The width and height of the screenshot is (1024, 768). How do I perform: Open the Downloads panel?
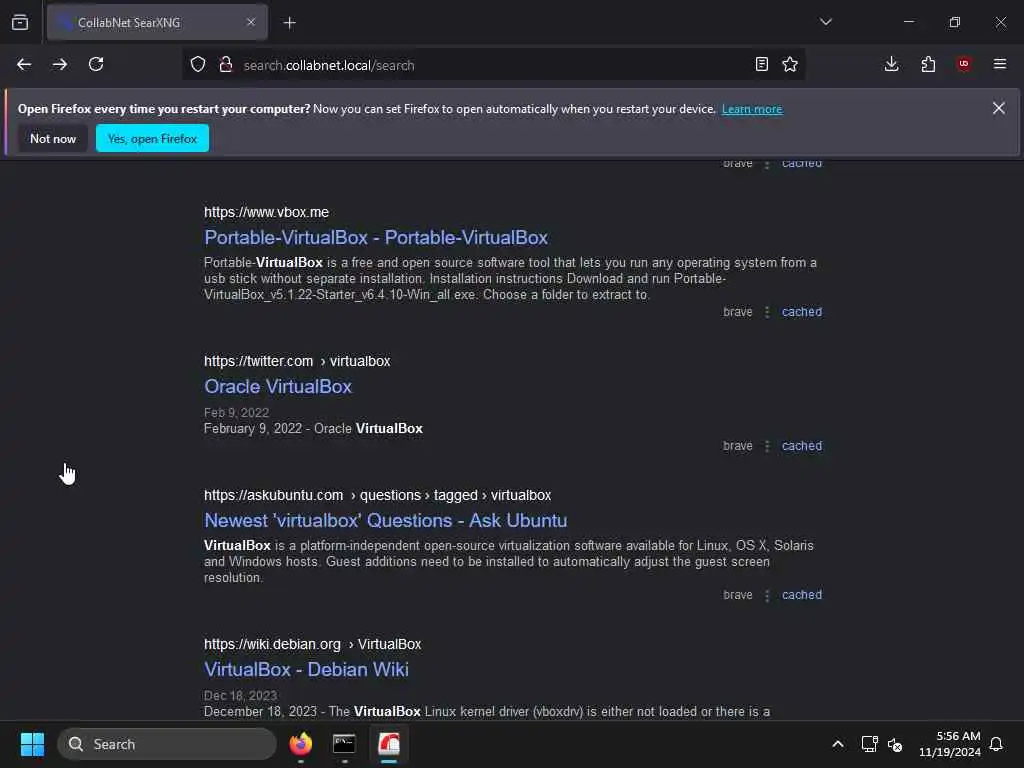pos(891,64)
